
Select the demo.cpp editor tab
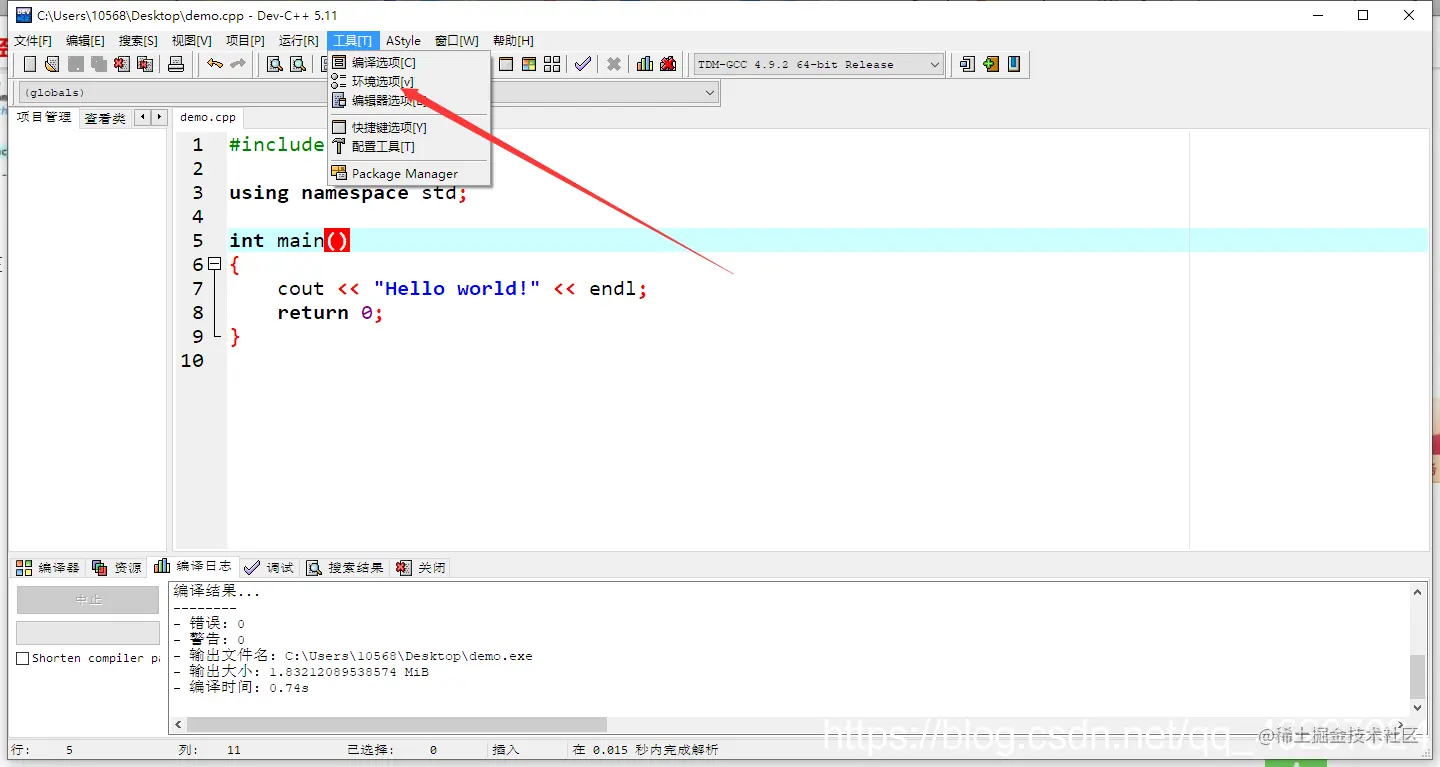click(208, 117)
